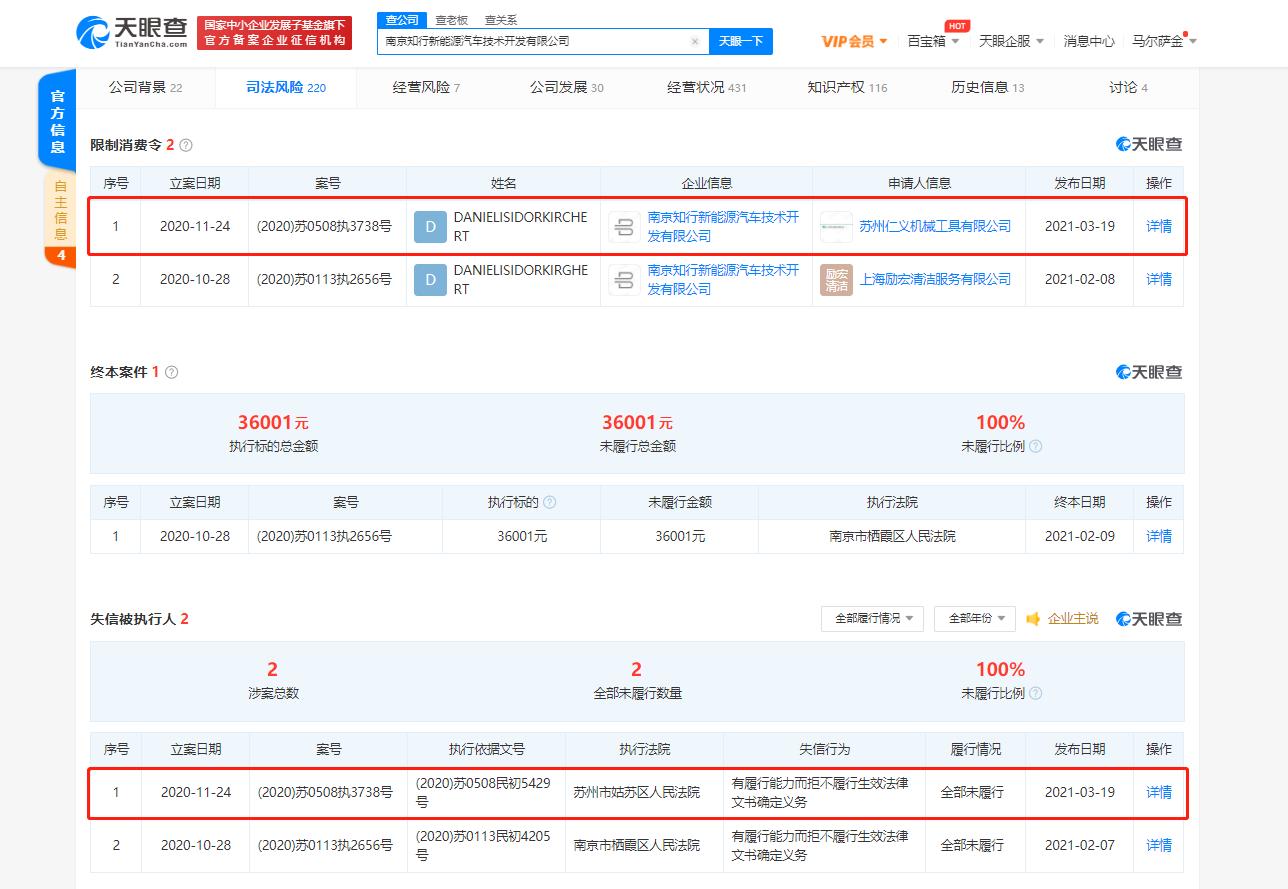
Task: Click the hand icon beside 企业主说
Action: tap(1033, 619)
